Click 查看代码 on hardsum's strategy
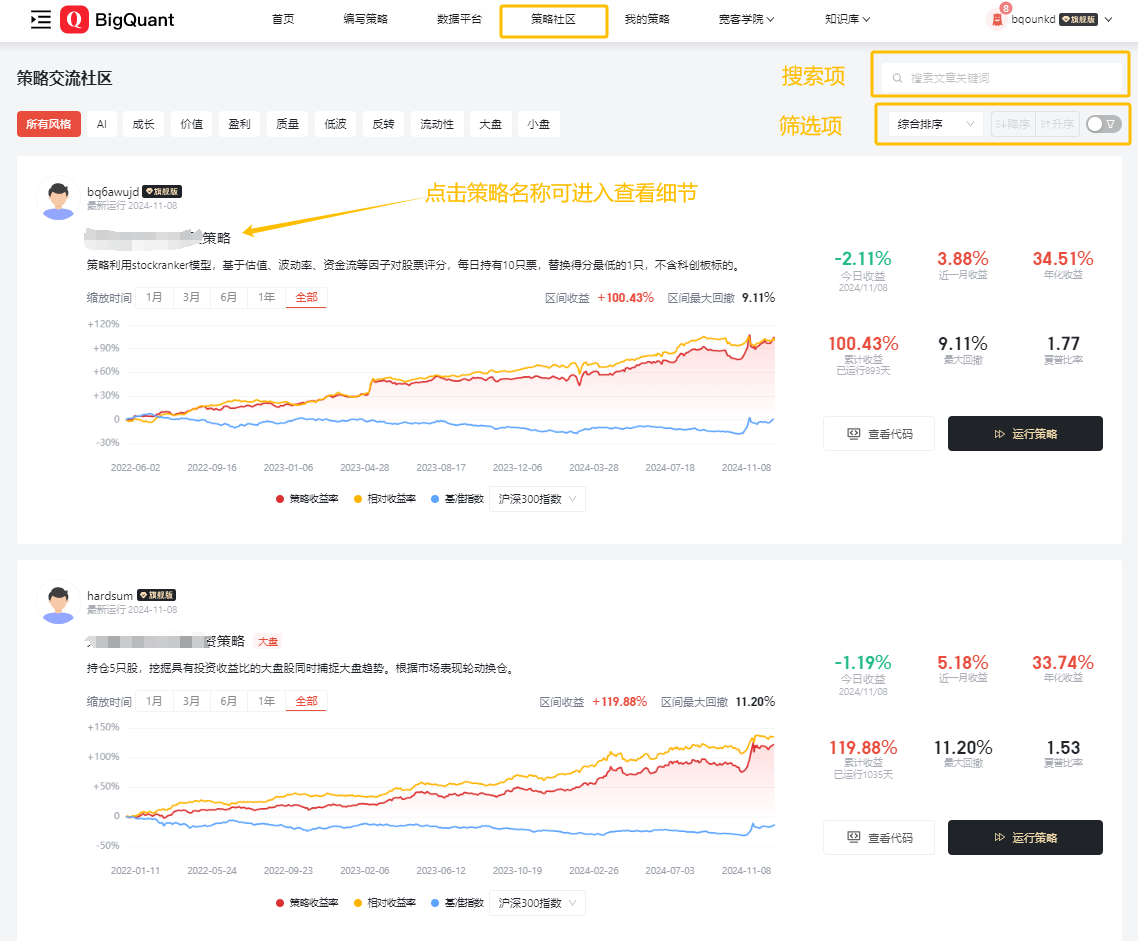The height and width of the screenshot is (941, 1138). tap(879, 838)
